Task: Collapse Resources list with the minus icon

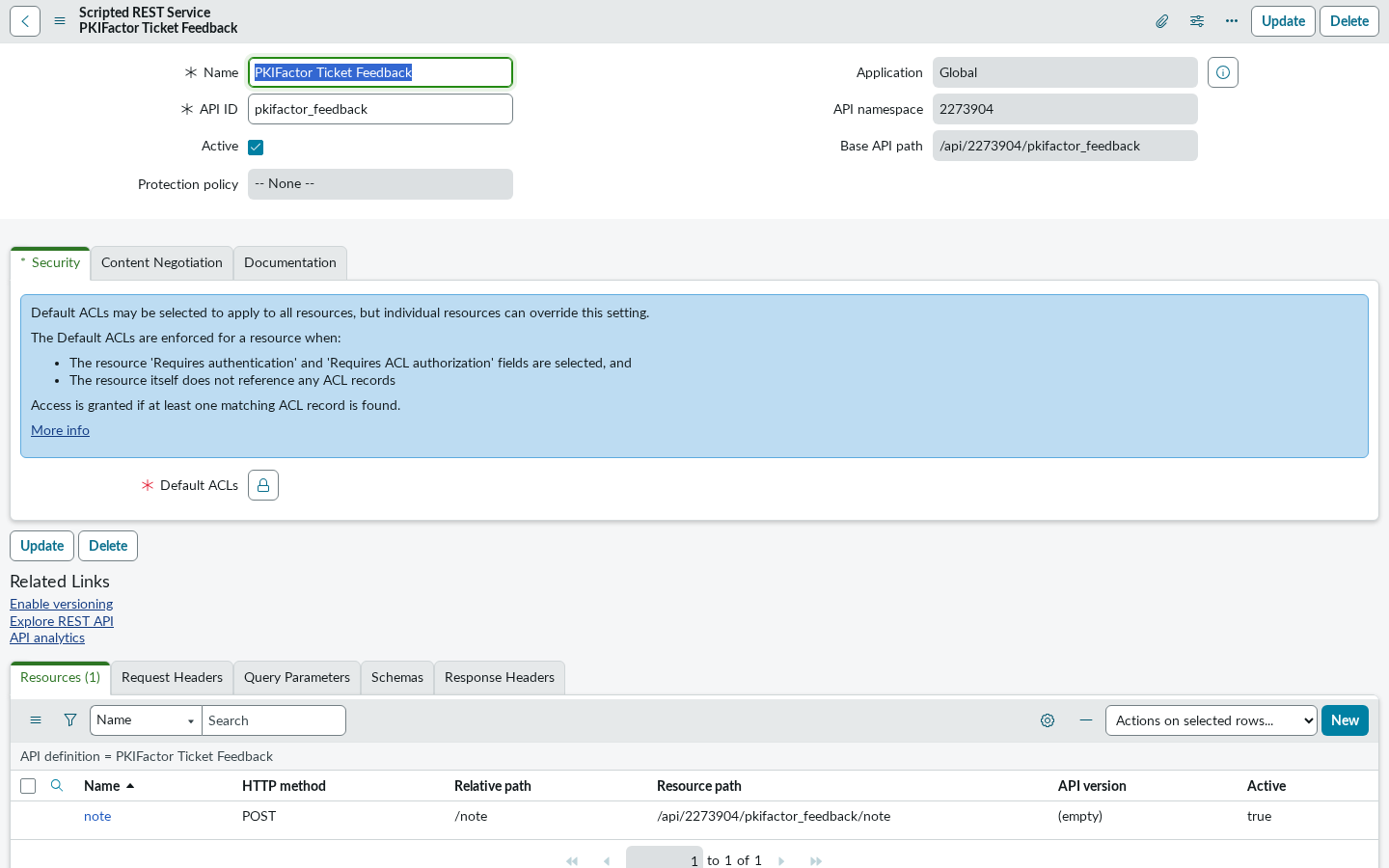Action: 1086,720
